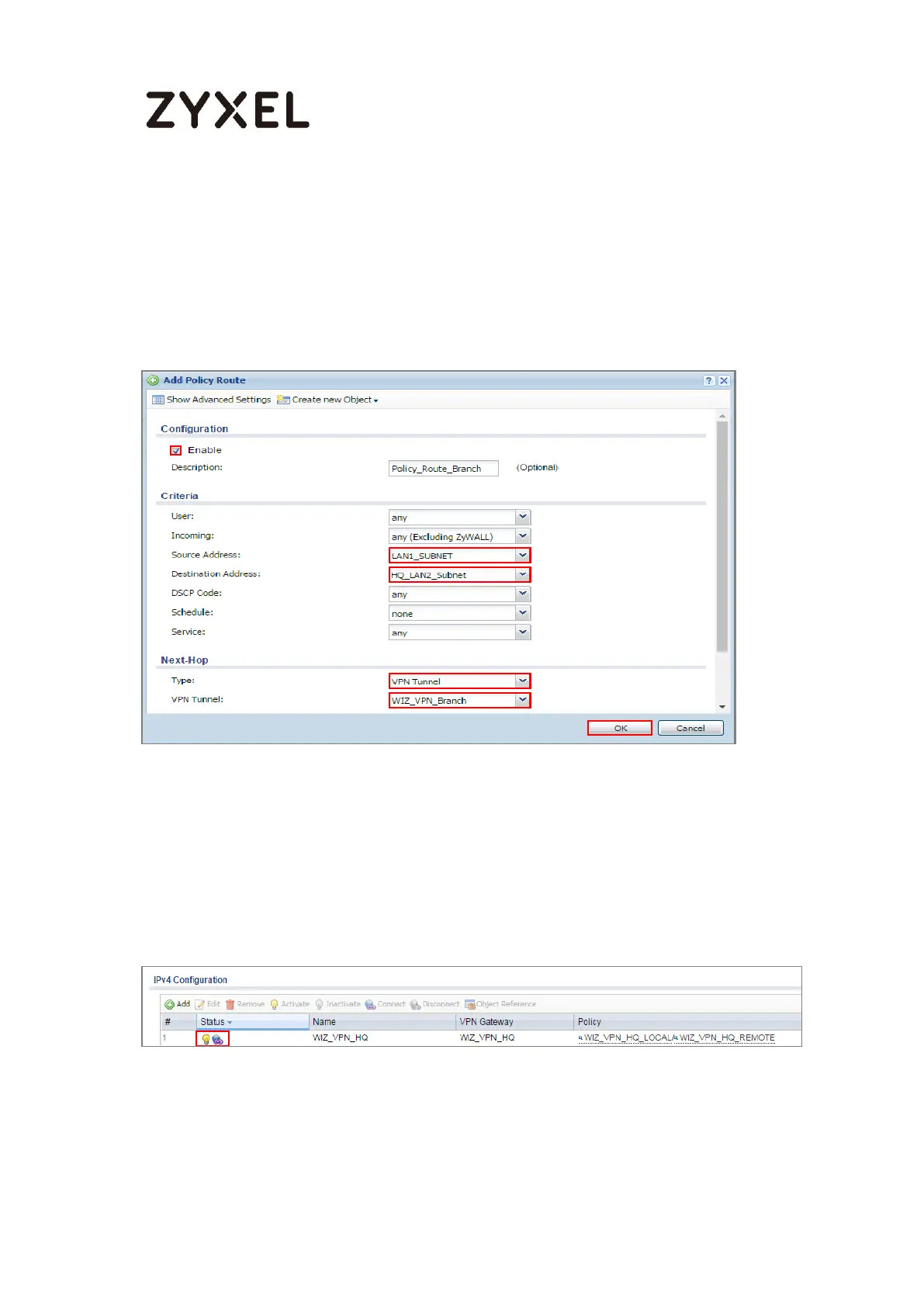Close the Add Policy Route dialog

click(x=724, y=380)
